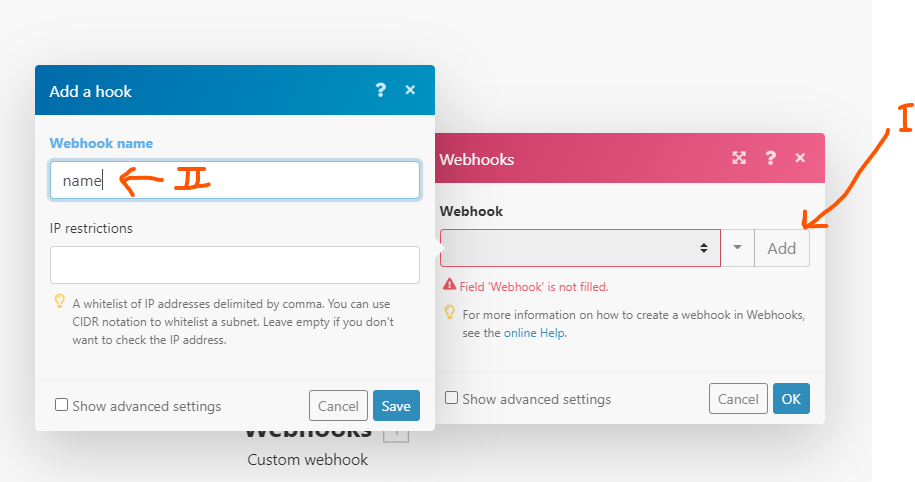Focus the IP restrictions input box

tap(235, 265)
